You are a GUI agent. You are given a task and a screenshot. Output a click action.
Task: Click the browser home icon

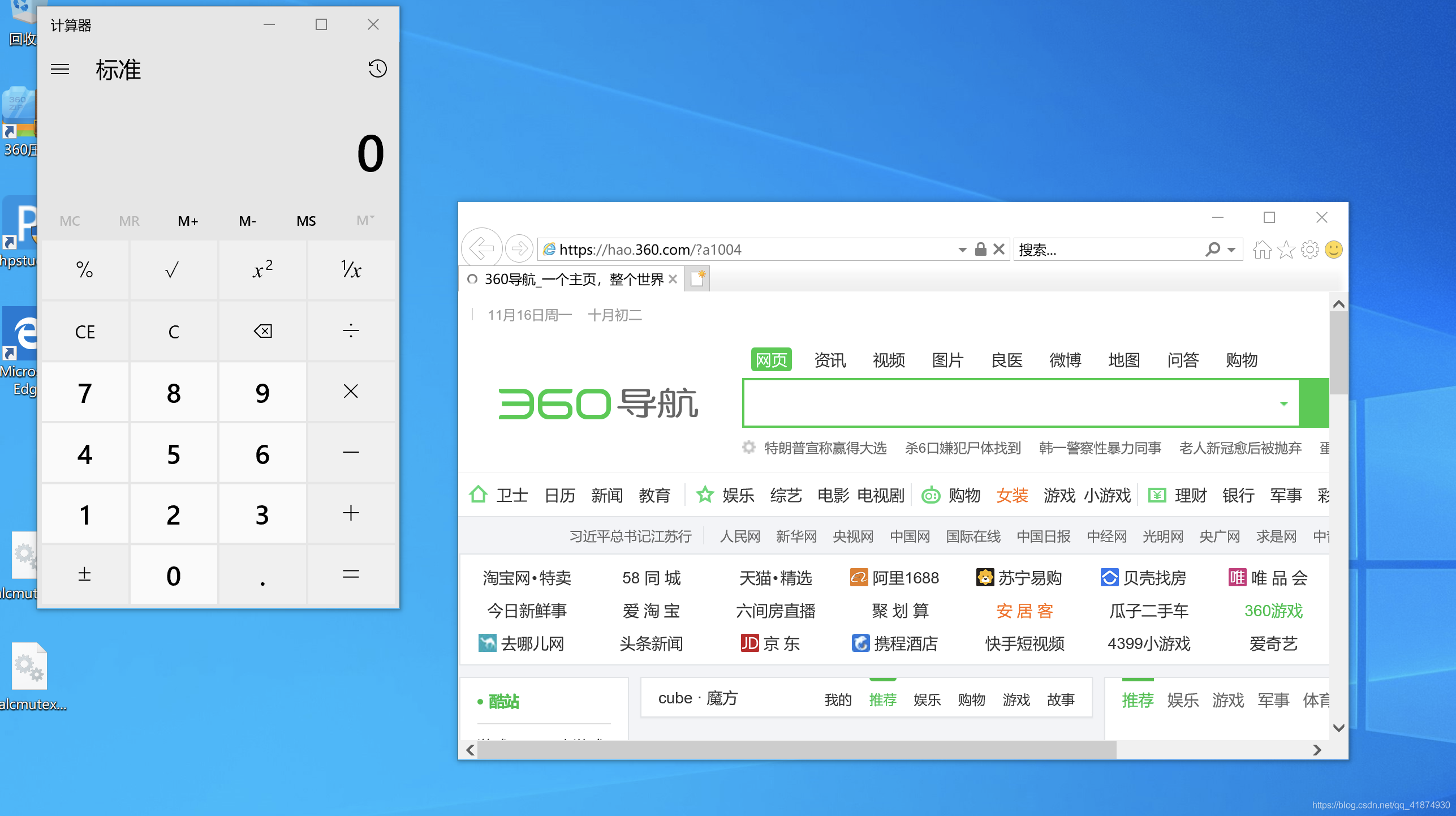[1261, 249]
